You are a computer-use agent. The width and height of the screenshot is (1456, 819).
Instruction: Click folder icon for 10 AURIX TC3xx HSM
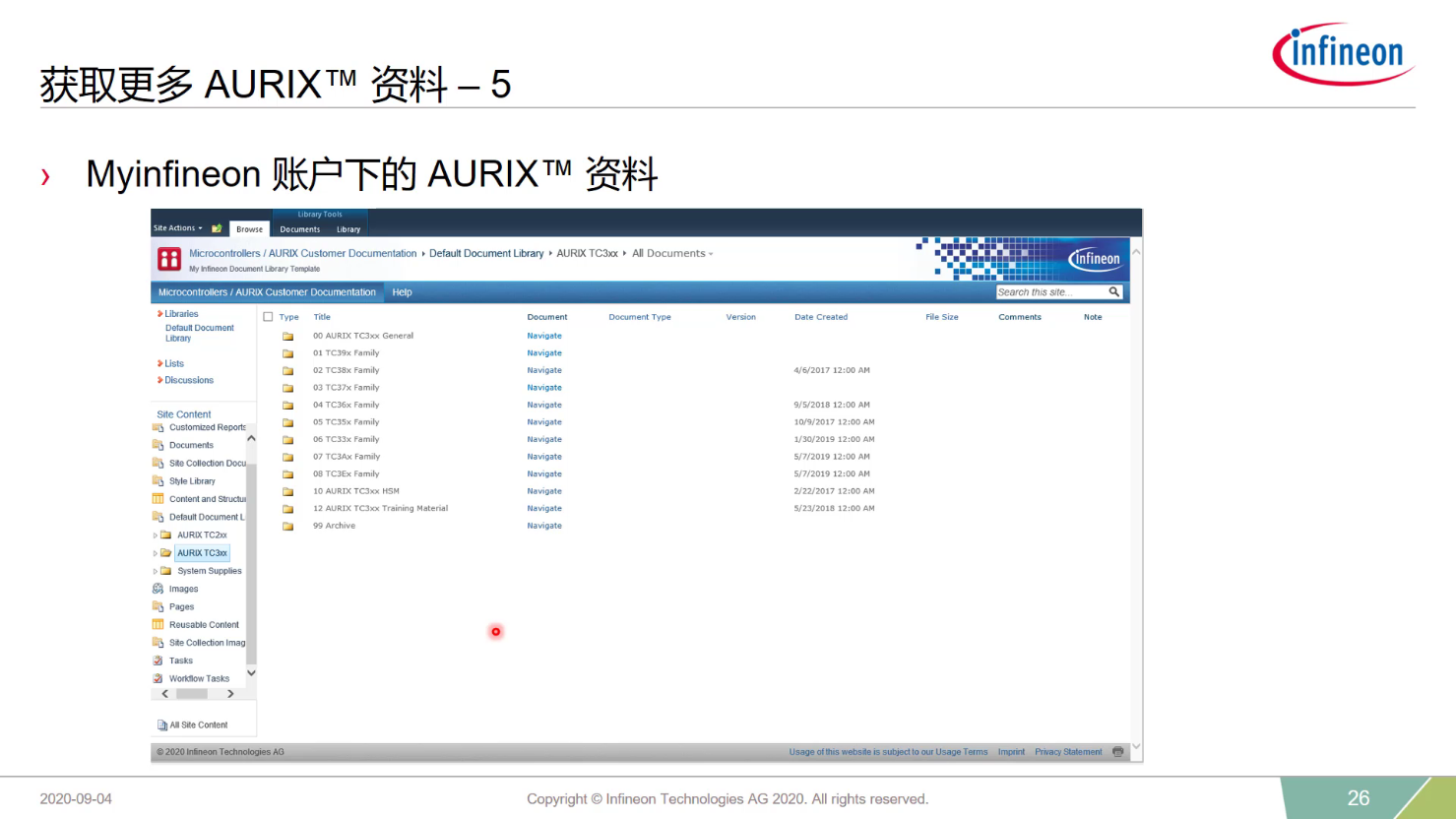click(288, 491)
